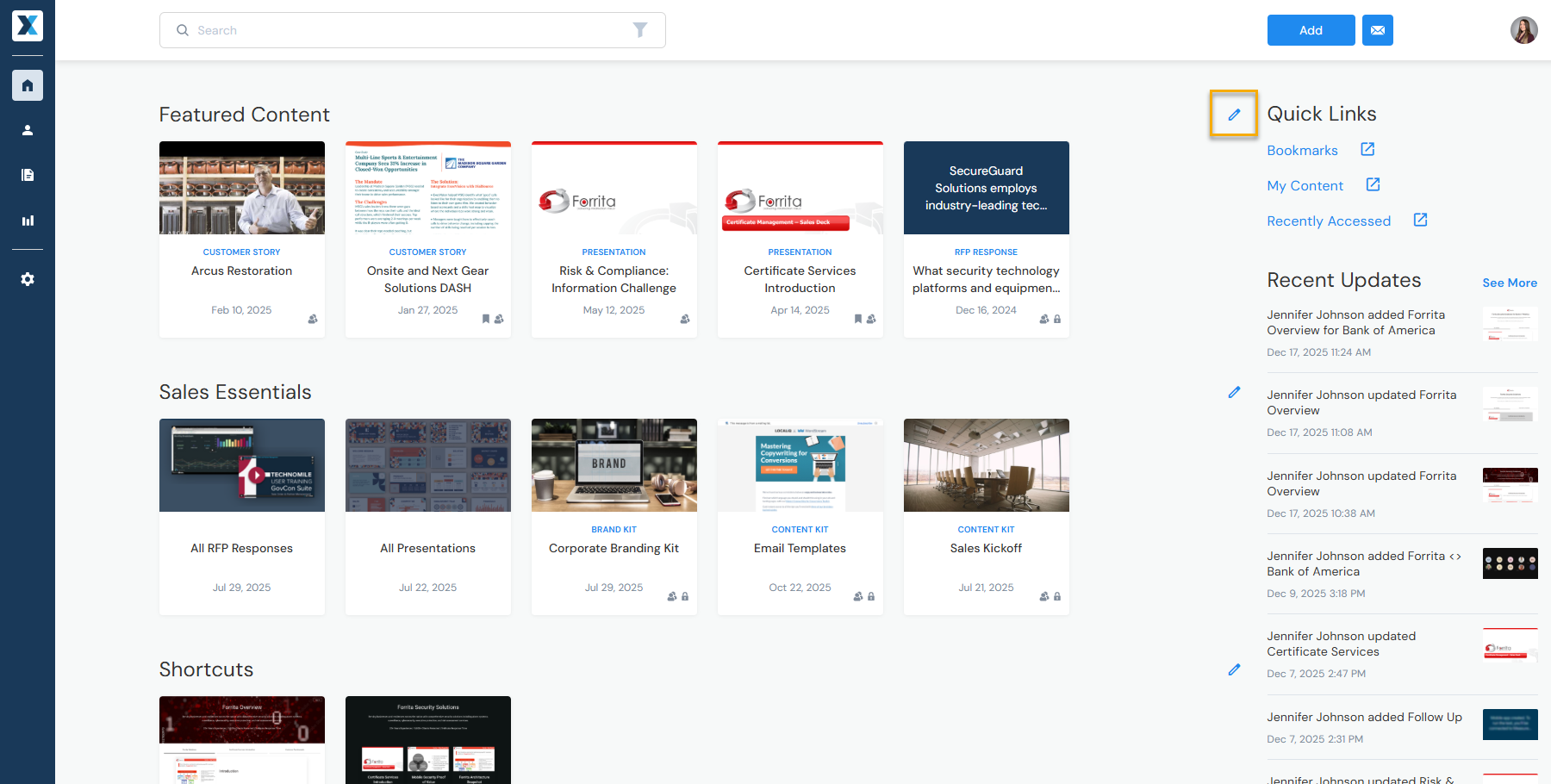Click the lock icon on Sales Kickoff
The height and width of the screenshot is (784, 1551).
click(1057, 596)
